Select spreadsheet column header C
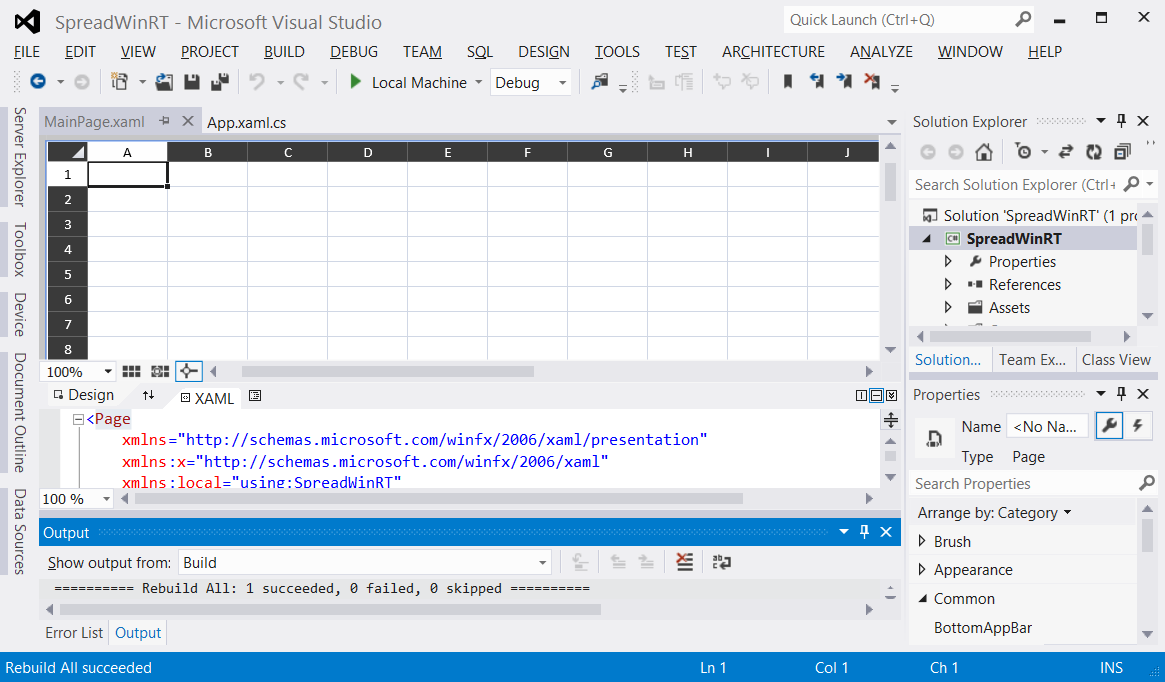Viewport: 1165px width, 682px height. pos(288,152)
